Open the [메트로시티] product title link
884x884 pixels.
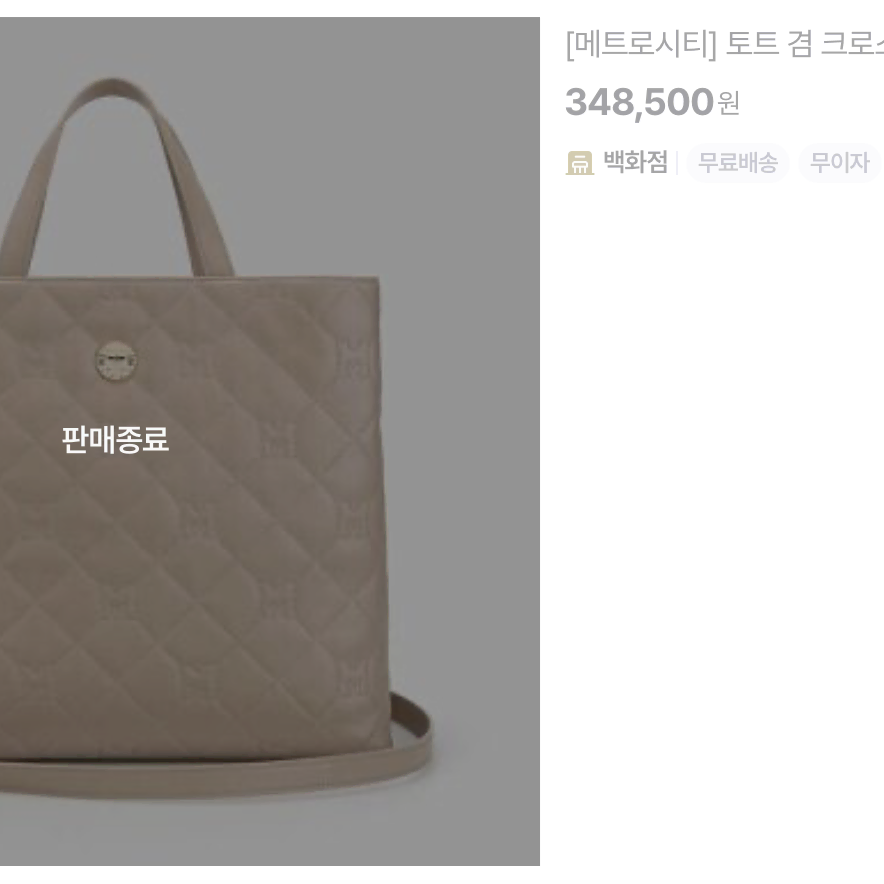coord(724,43)
